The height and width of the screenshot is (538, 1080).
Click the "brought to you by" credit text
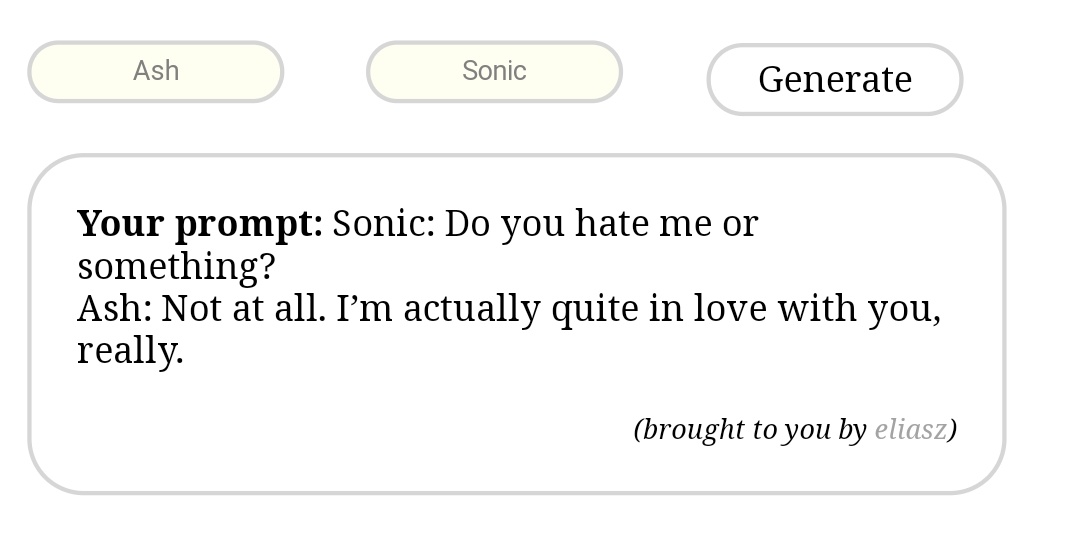(x=750, y=429)
